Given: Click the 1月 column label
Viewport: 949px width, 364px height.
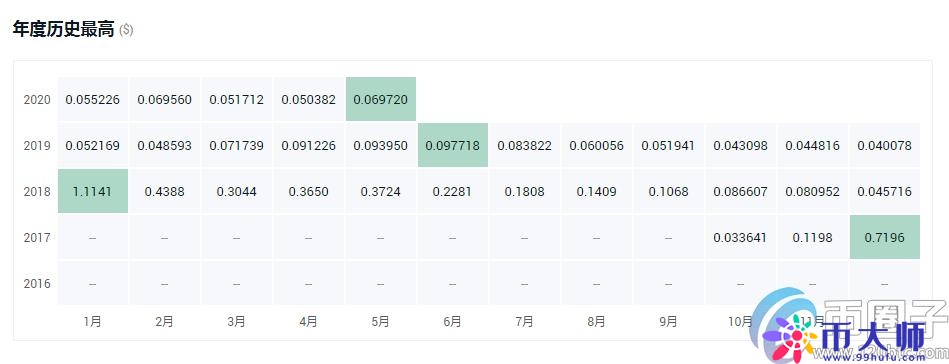Looking at the screenshot, I should (93, 322).
